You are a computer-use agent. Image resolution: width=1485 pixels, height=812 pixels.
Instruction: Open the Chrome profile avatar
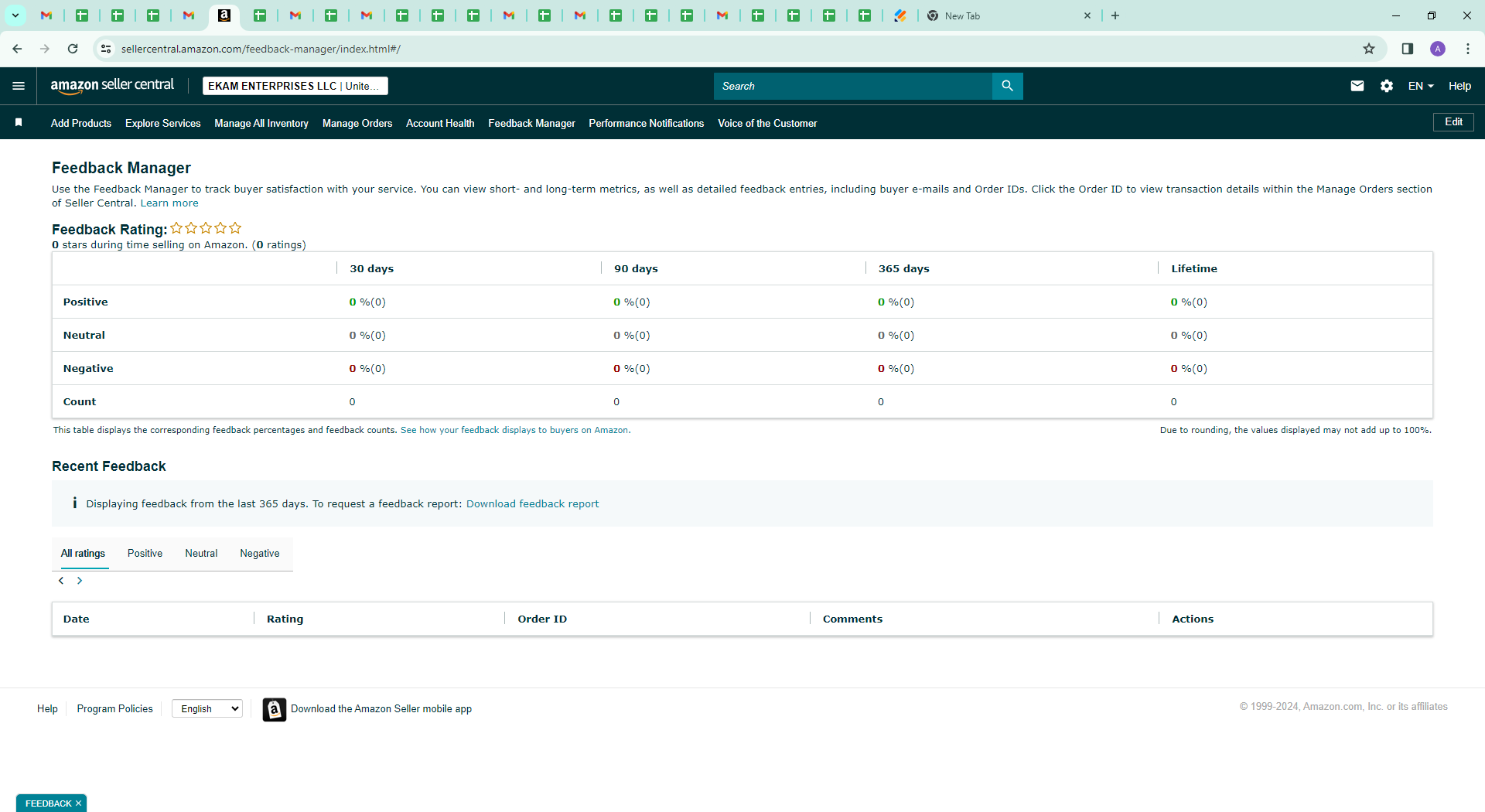1438,49
